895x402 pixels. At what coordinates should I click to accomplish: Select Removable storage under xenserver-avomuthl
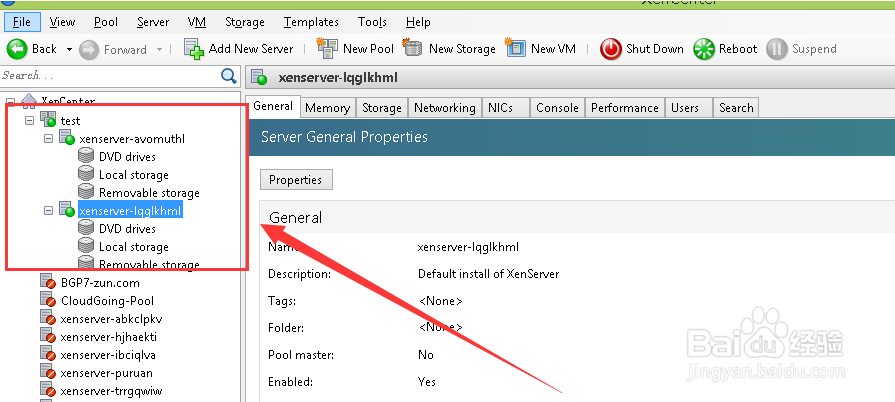[x=149, y=193]
